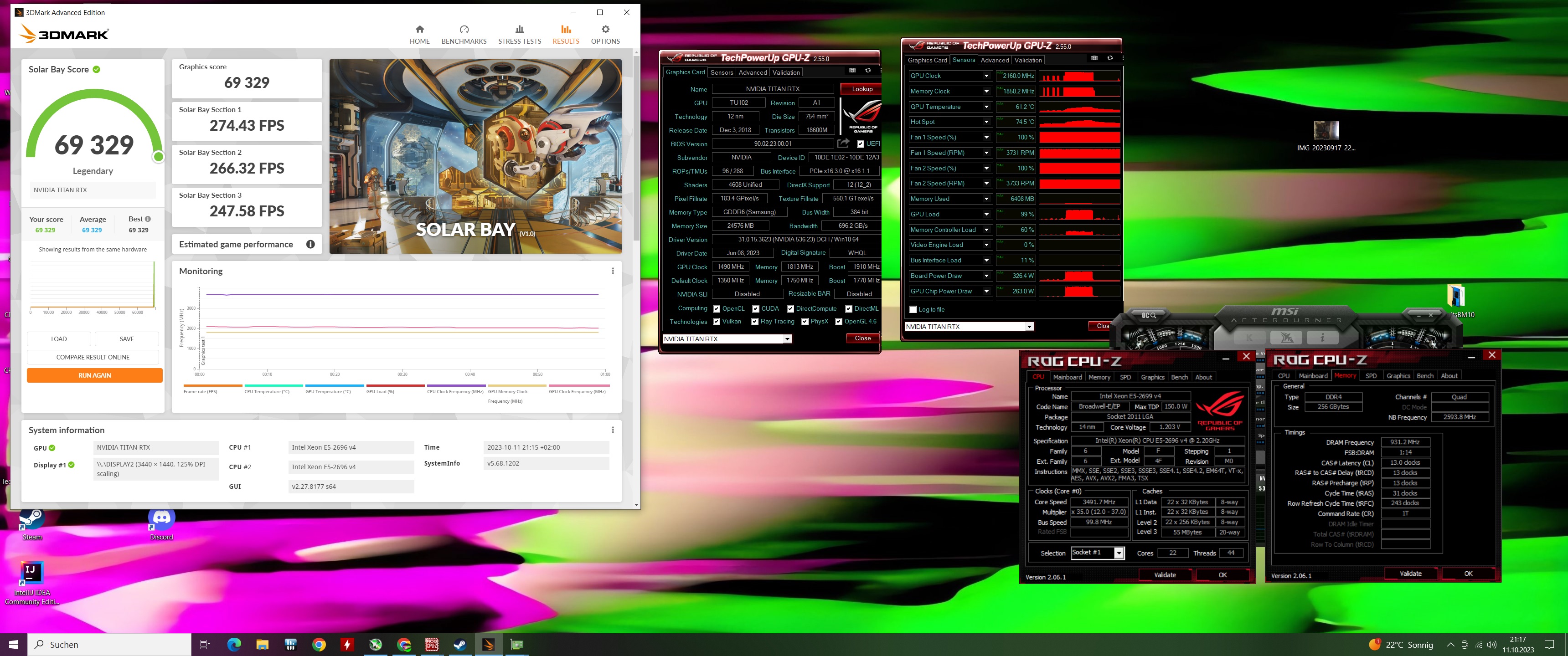Open Mainboard tab in left CPU-Z window
Screen dimensions: 1568x656
coord(1067,377)
